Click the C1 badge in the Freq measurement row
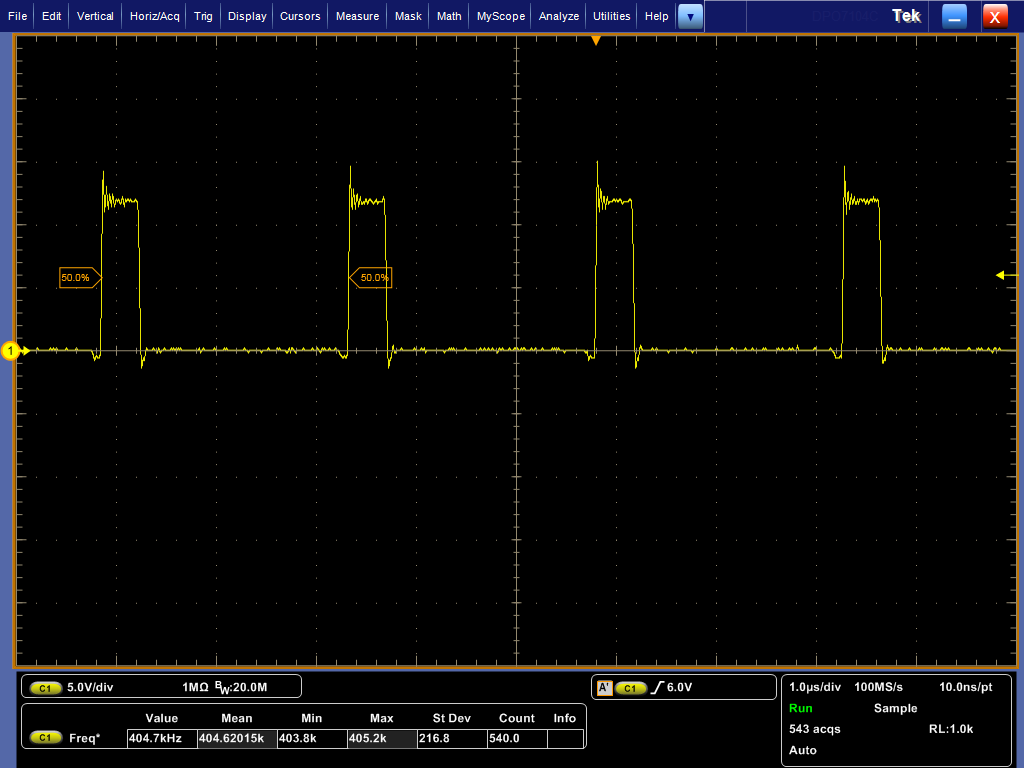Image resolution: width=1024 pixels, height=768 pixels. [45, 738]
